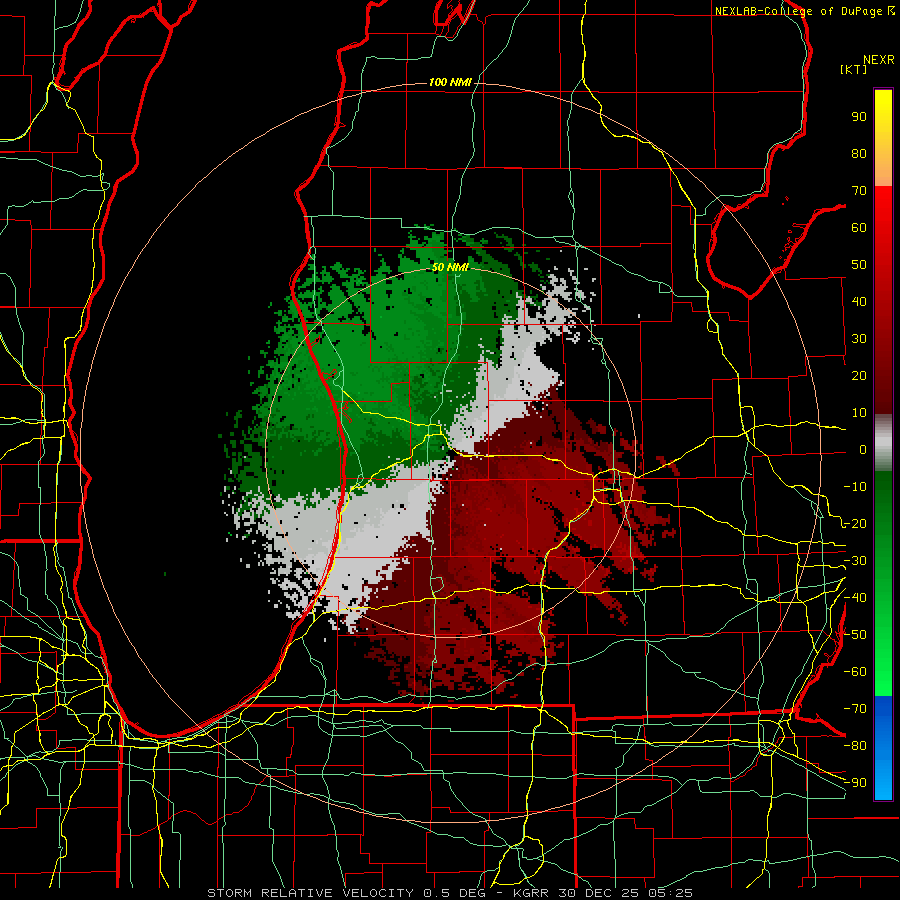Click the -70 value on velocity scale
The height and width of the screenshot is (900, 900).
855,709
